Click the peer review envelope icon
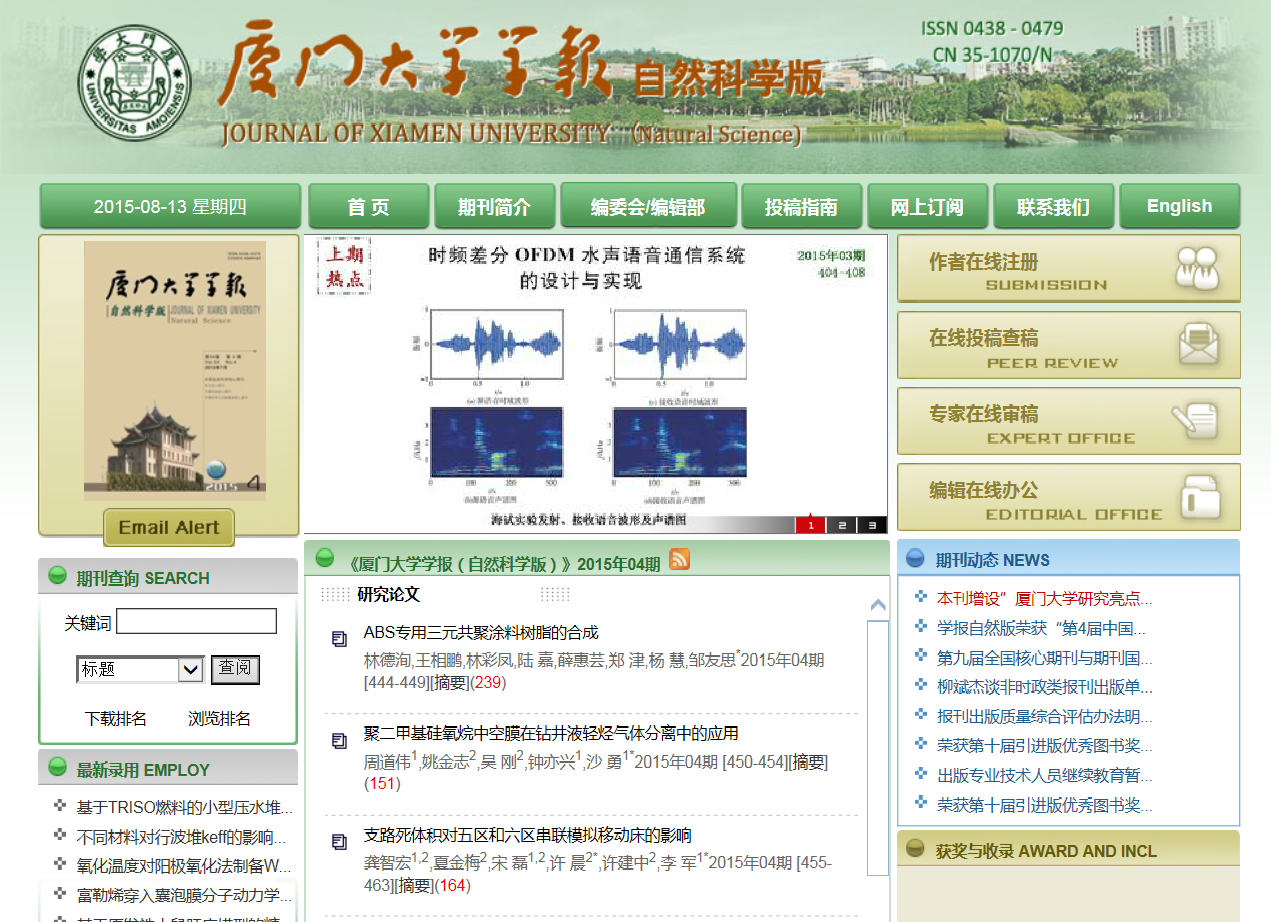The height and width of the screenshot is (922, 1271). (x=1199, y=344)
